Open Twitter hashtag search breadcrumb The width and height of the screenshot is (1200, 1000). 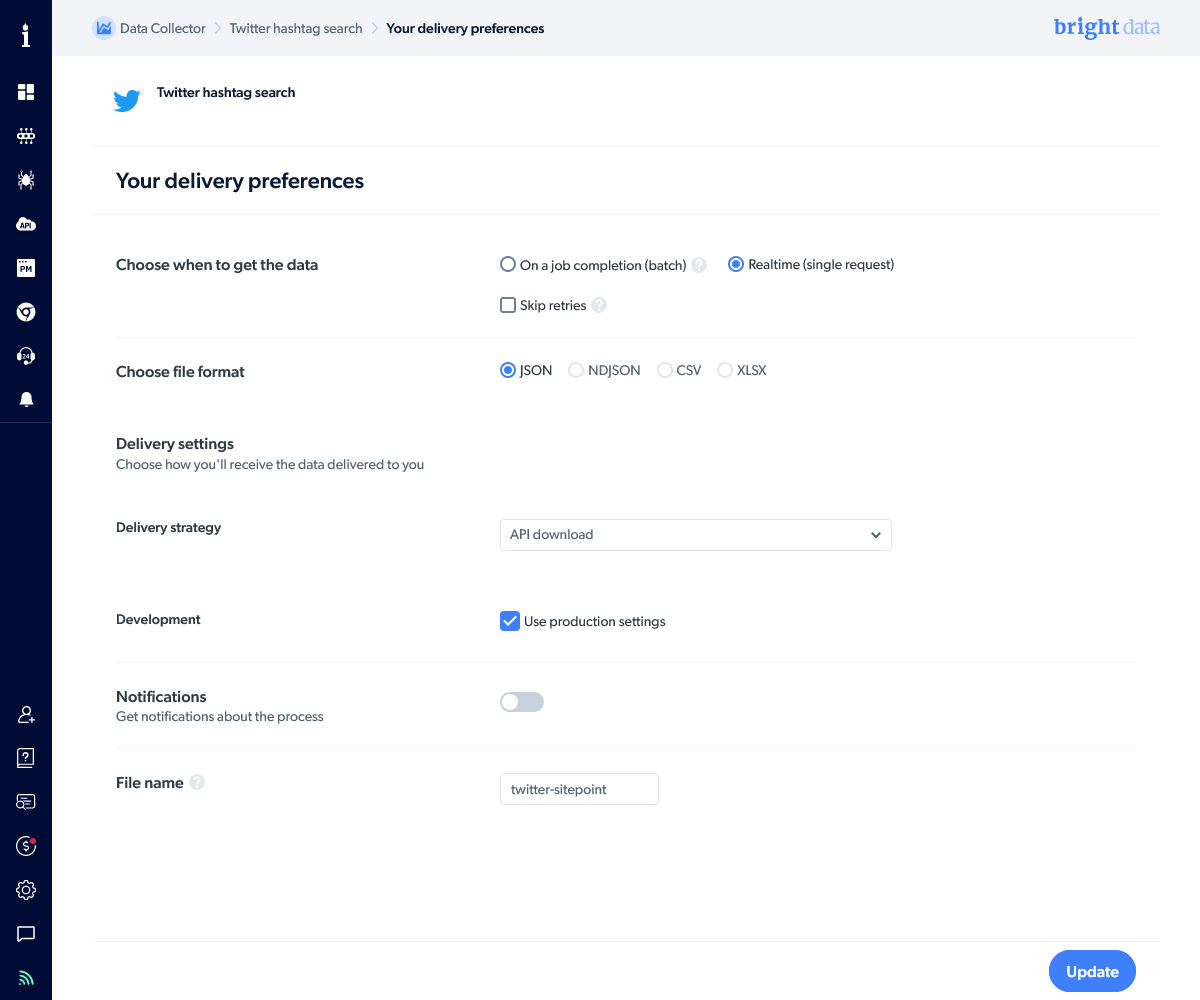click(x=295, y=28)
